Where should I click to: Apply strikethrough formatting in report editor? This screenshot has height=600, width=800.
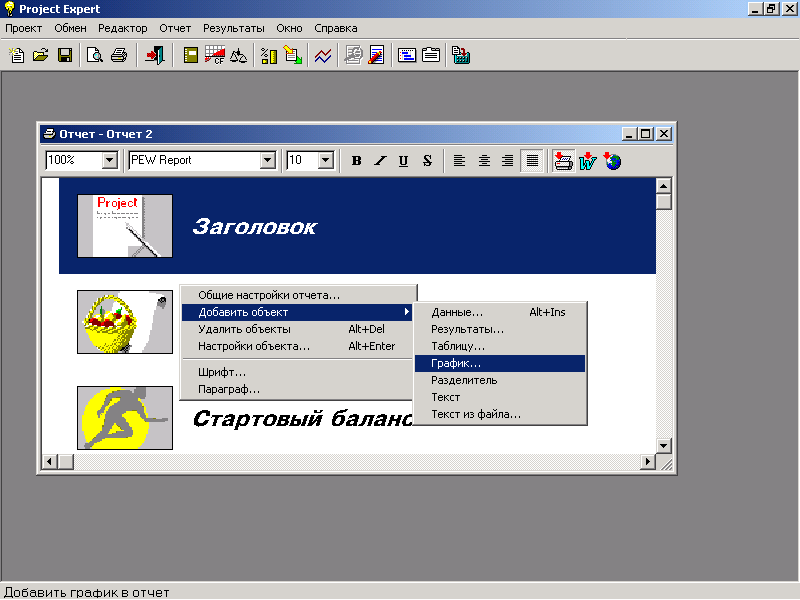point(428,161)
